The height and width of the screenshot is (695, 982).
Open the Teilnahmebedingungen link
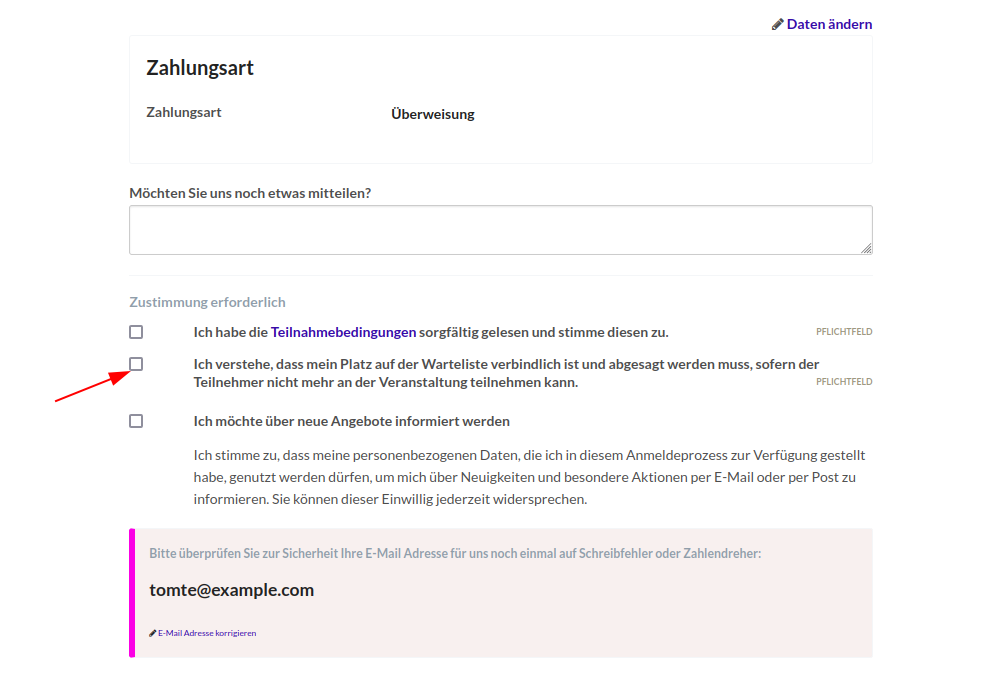pyautogui.click(x=343, y=332)
